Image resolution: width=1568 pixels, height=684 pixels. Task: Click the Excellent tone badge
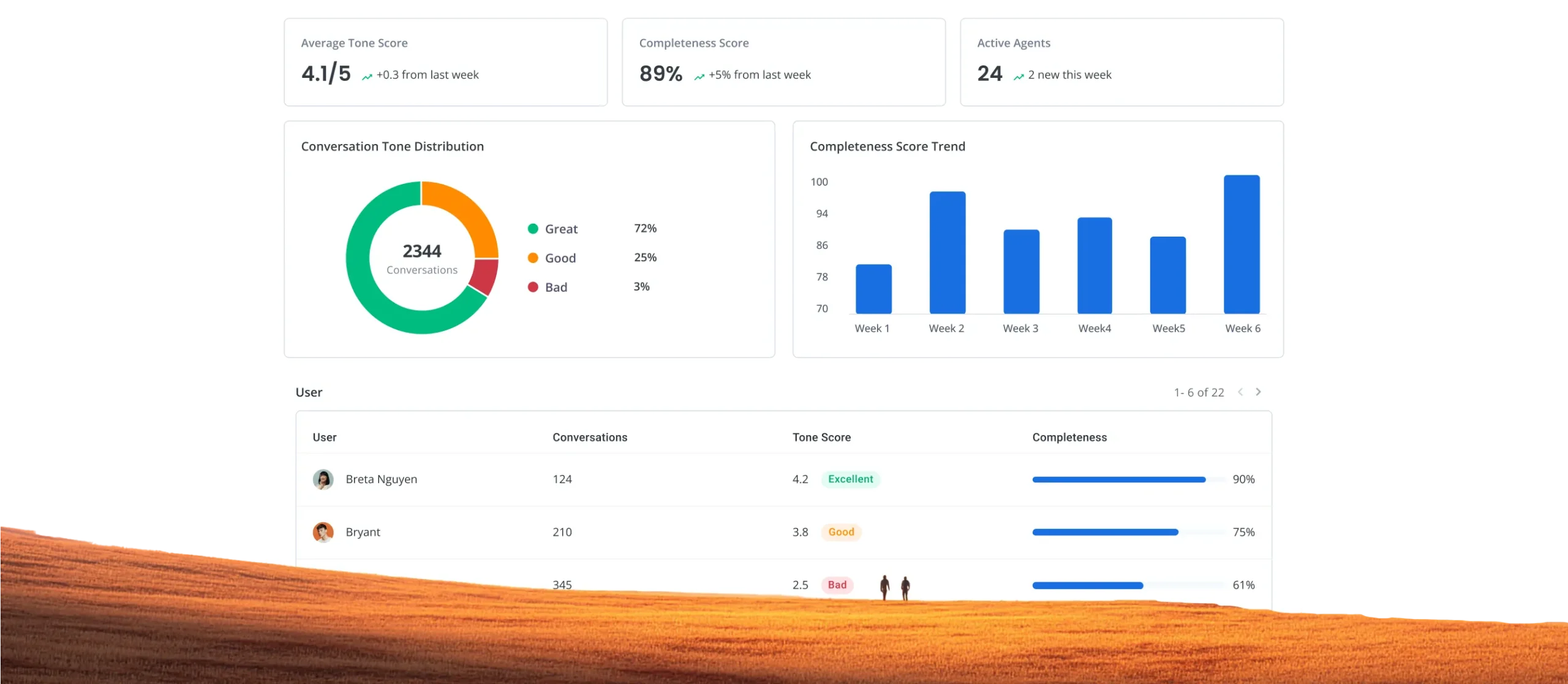pyautogui.click(x=850, y=479)
